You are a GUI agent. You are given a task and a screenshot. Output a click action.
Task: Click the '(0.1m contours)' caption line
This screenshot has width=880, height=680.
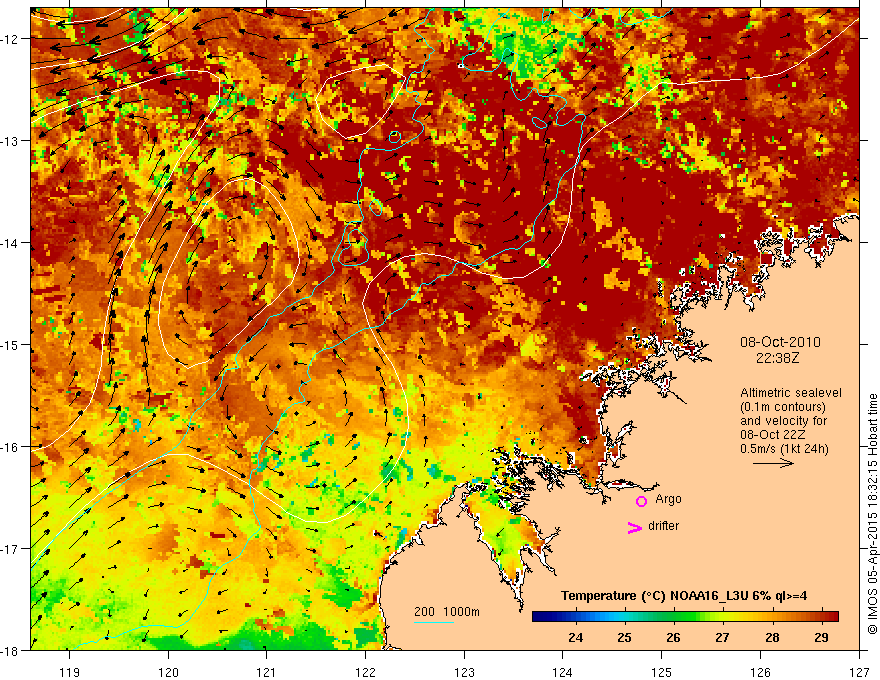[x=783, y=407]
